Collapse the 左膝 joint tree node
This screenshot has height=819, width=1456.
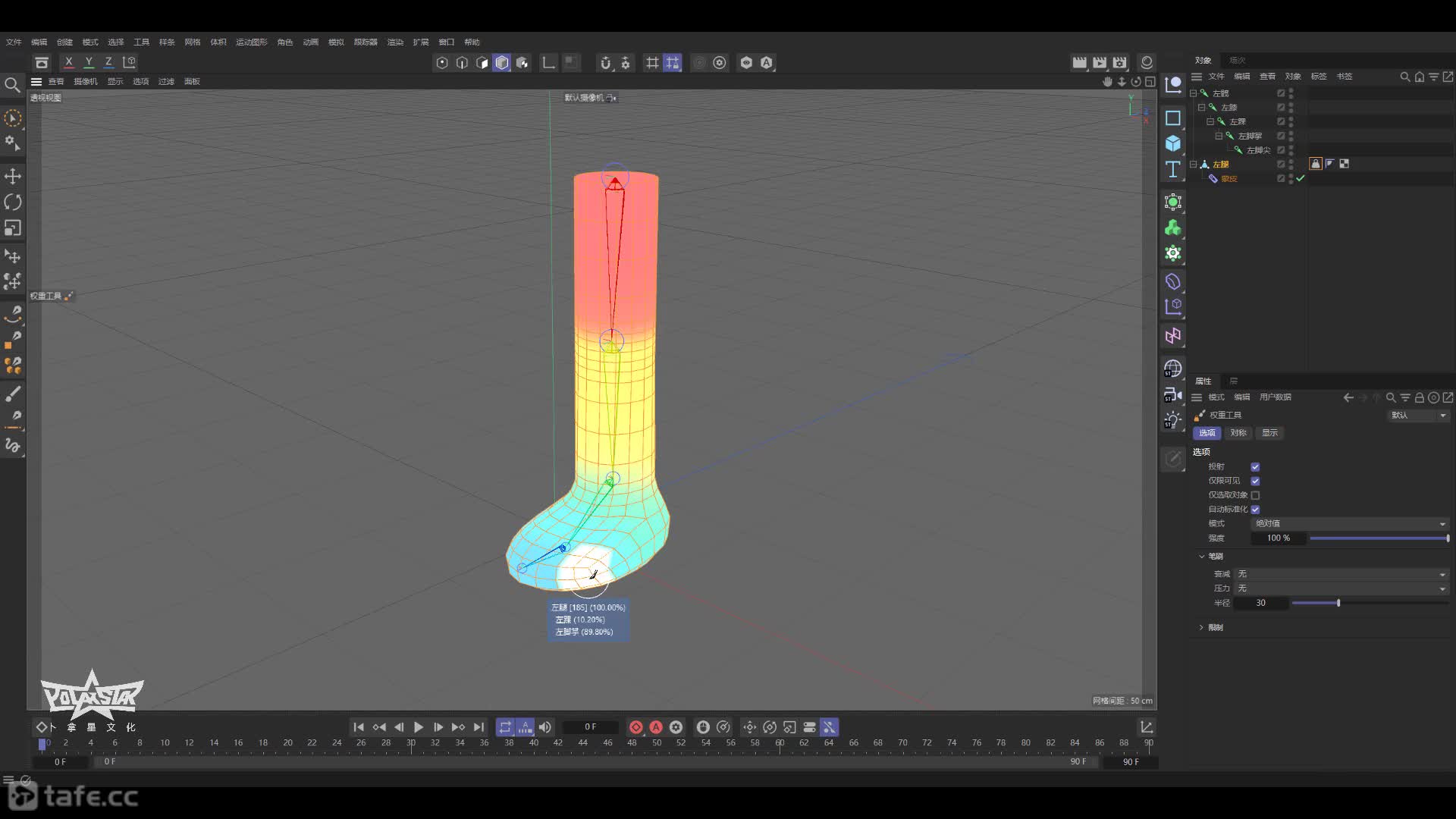click(x=1201, y=108)
